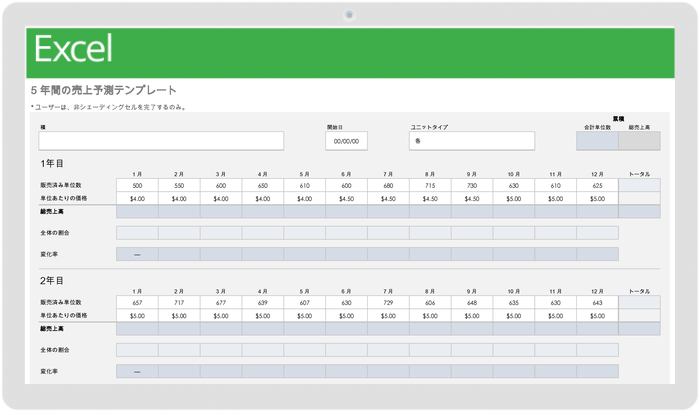Click Year 2 11月 column header
The height and width of the screenshot is (412, 700).
(555, 291)
